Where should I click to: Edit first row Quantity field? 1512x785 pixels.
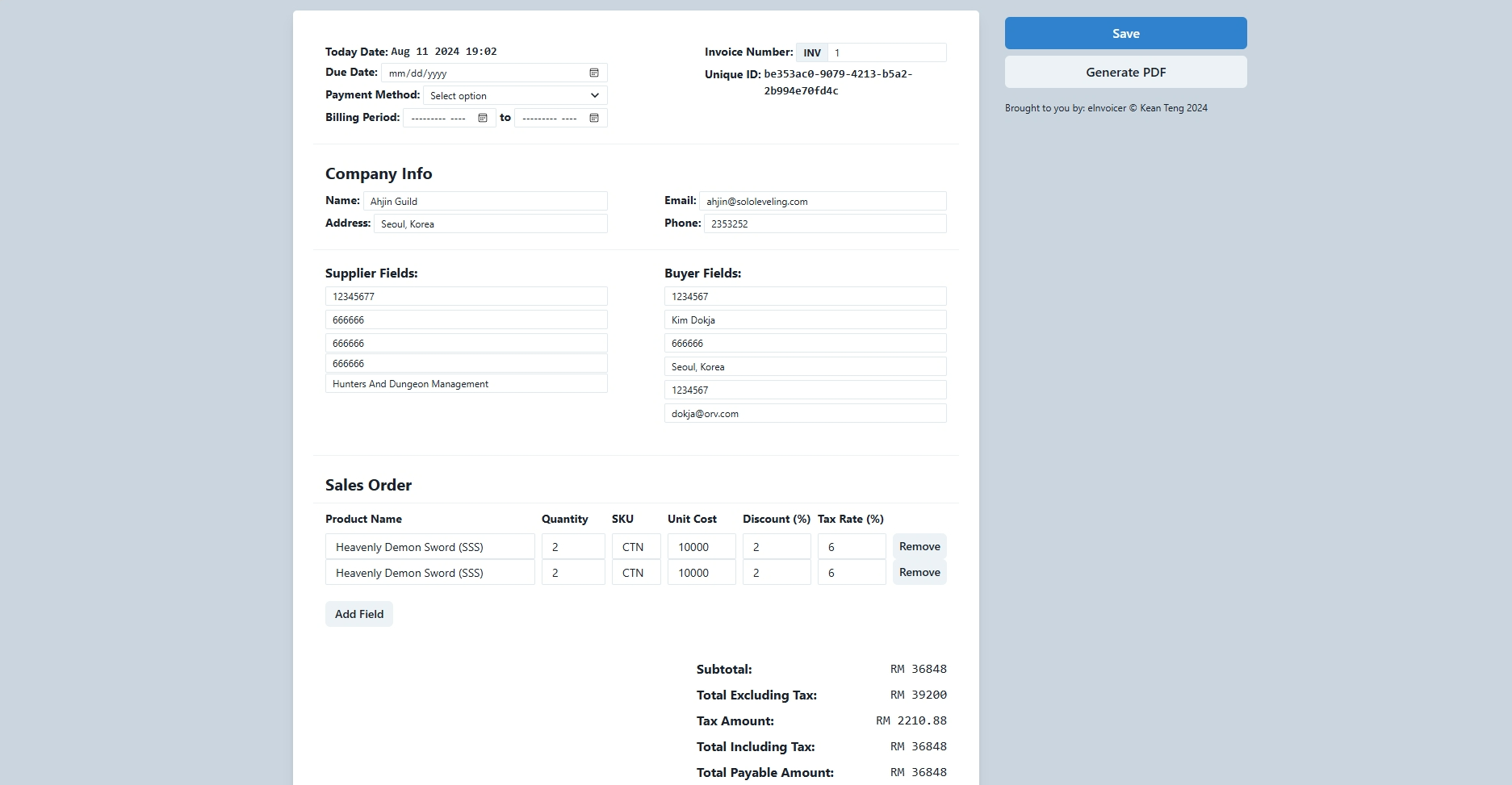573,546
